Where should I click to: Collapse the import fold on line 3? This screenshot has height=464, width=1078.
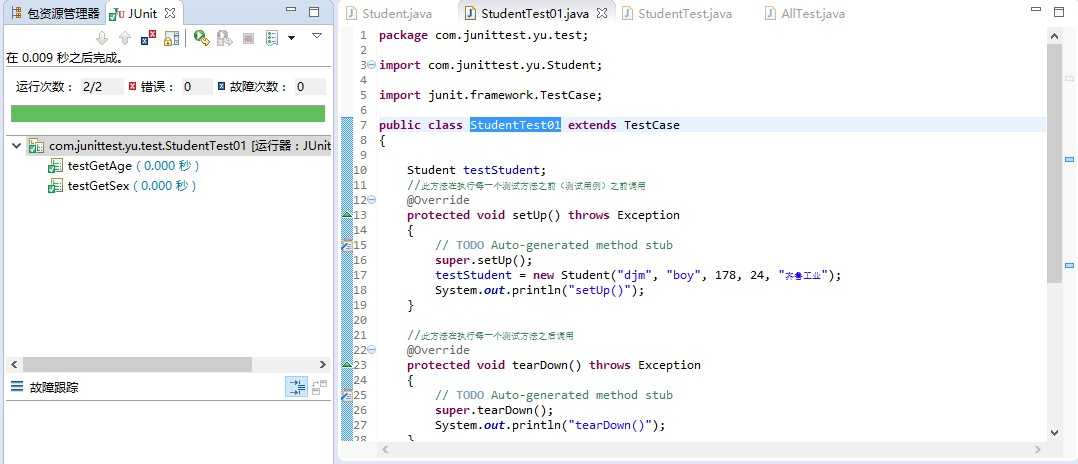pos(372,65)
